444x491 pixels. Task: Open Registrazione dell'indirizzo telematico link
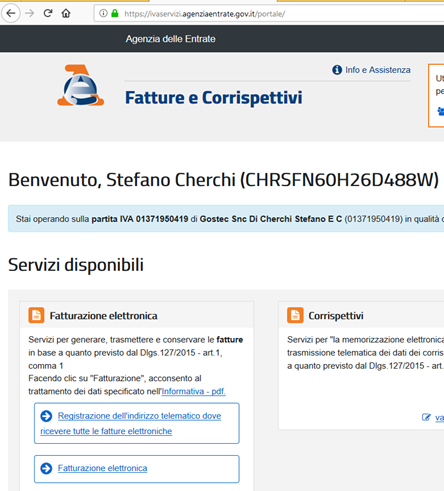[x=131, y=423]
